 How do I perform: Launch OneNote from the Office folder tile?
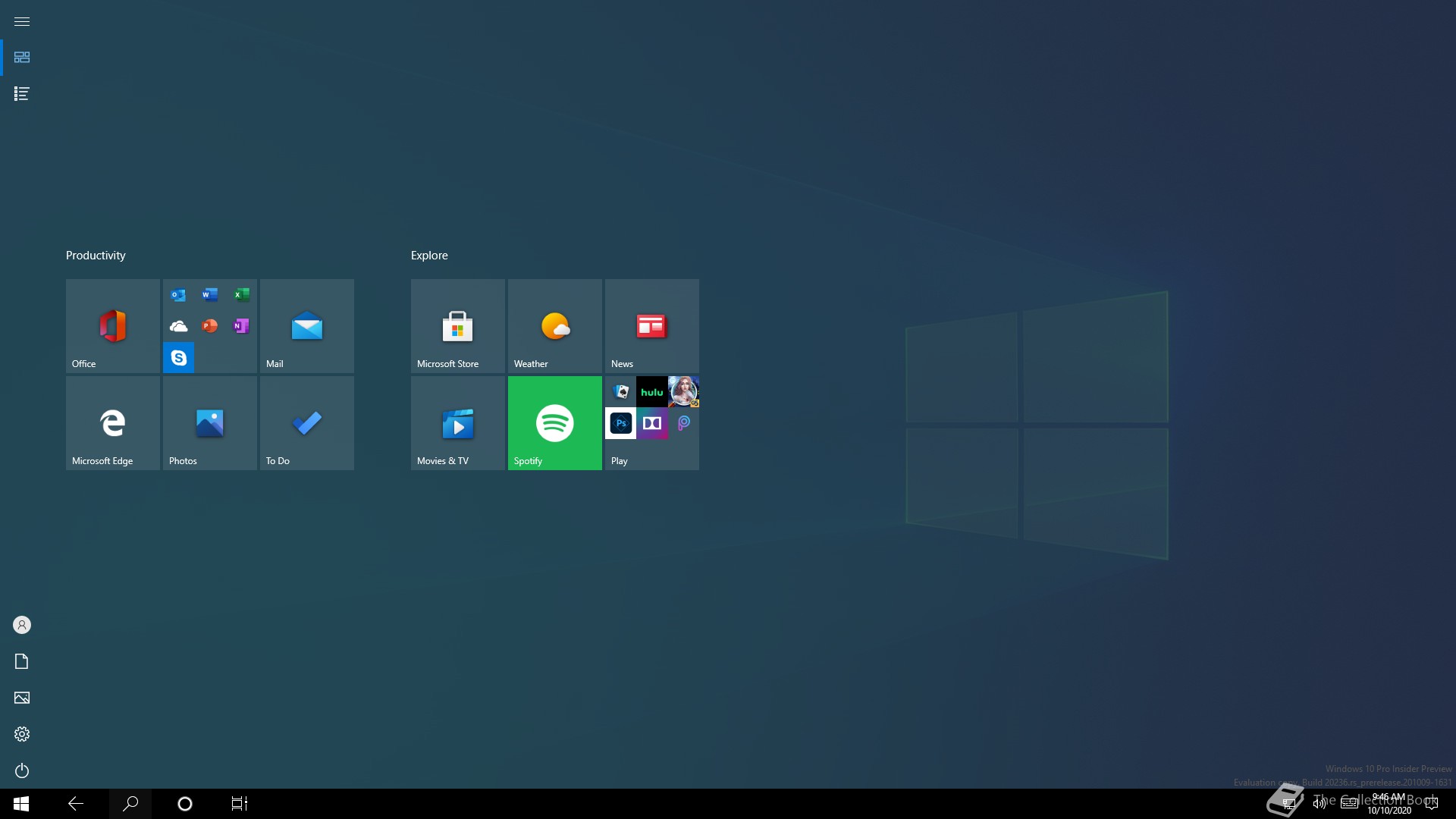pos(241,326)
